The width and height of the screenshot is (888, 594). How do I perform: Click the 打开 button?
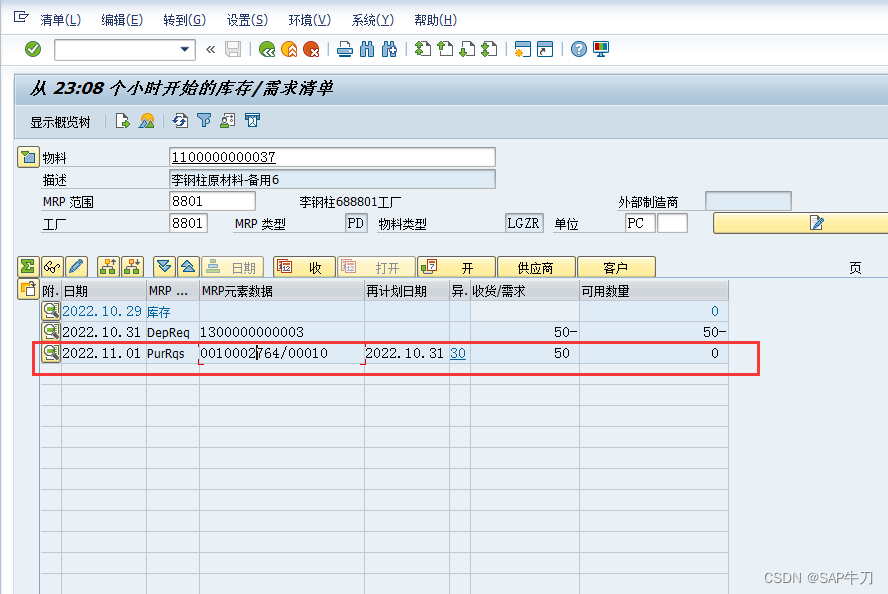point(376,267)
